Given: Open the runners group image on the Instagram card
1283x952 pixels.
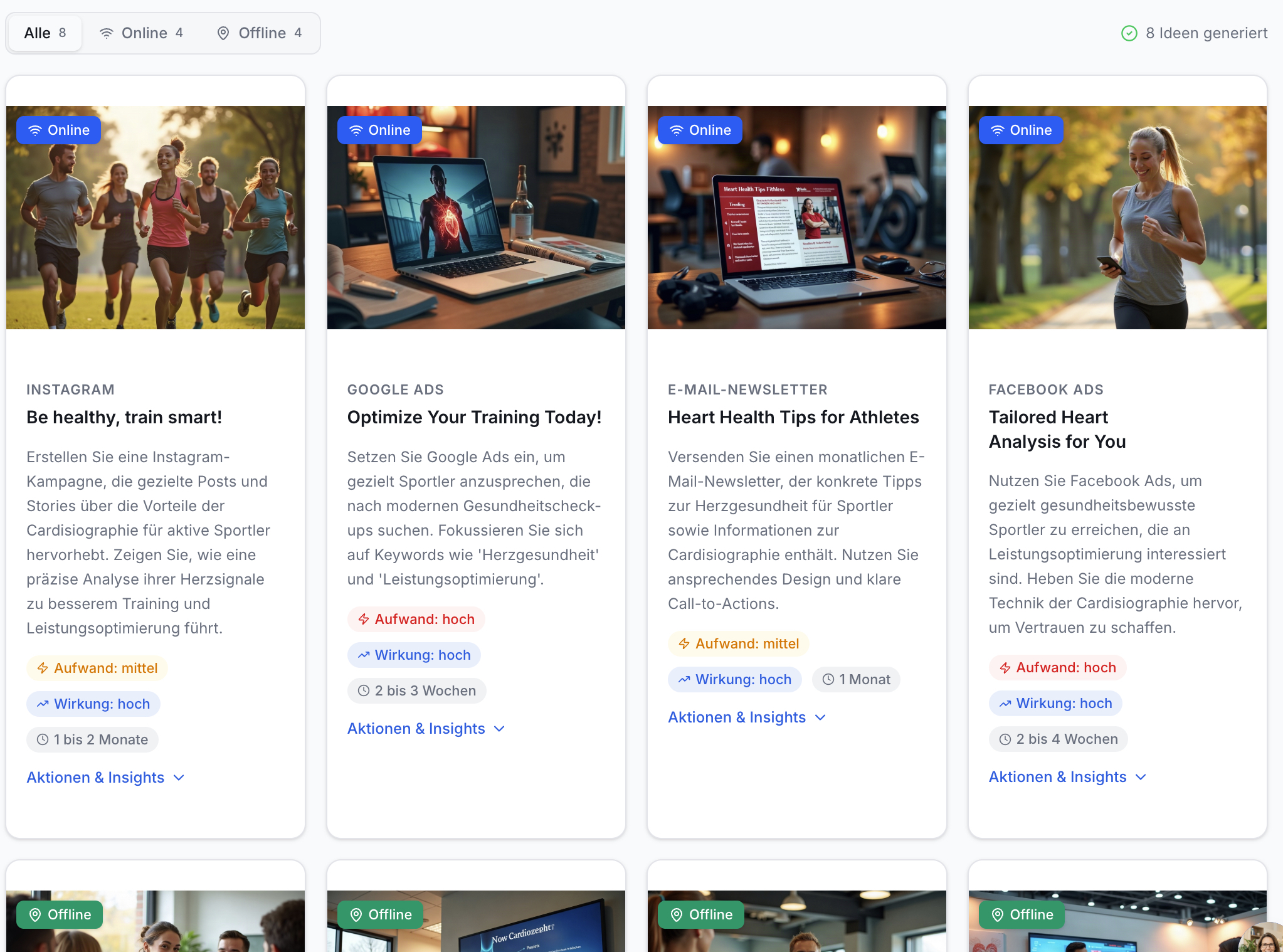Looking at the screenshot, I should coord(156,218).
